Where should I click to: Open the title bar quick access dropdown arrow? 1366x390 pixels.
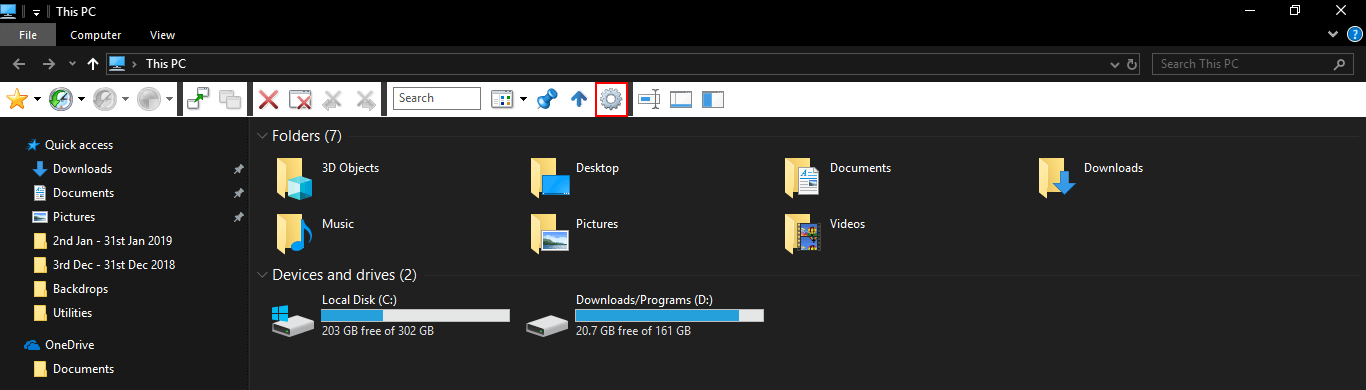tap(37, 11)
